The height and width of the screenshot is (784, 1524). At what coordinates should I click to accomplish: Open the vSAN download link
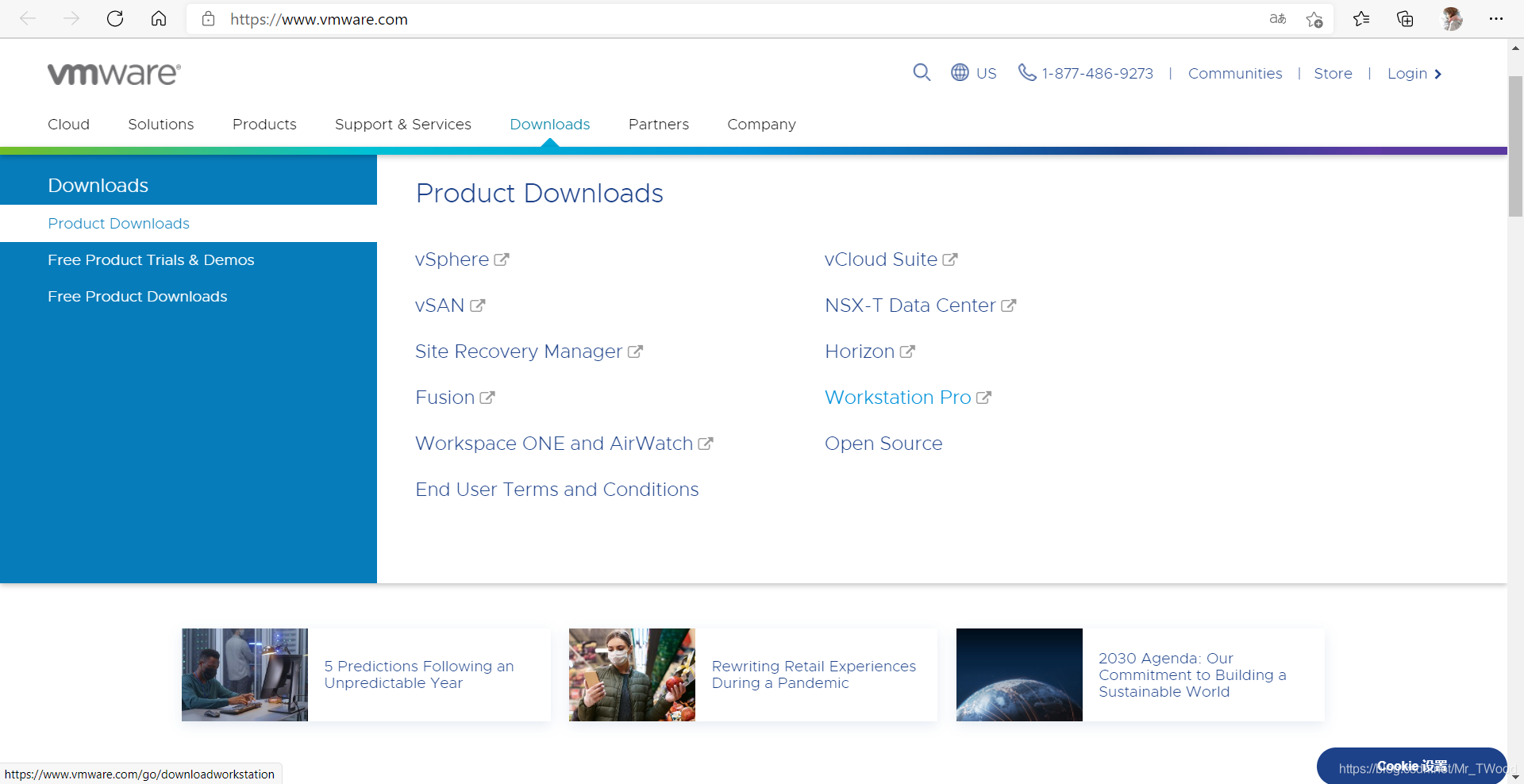pyautogui.click(x=440, y=306)
